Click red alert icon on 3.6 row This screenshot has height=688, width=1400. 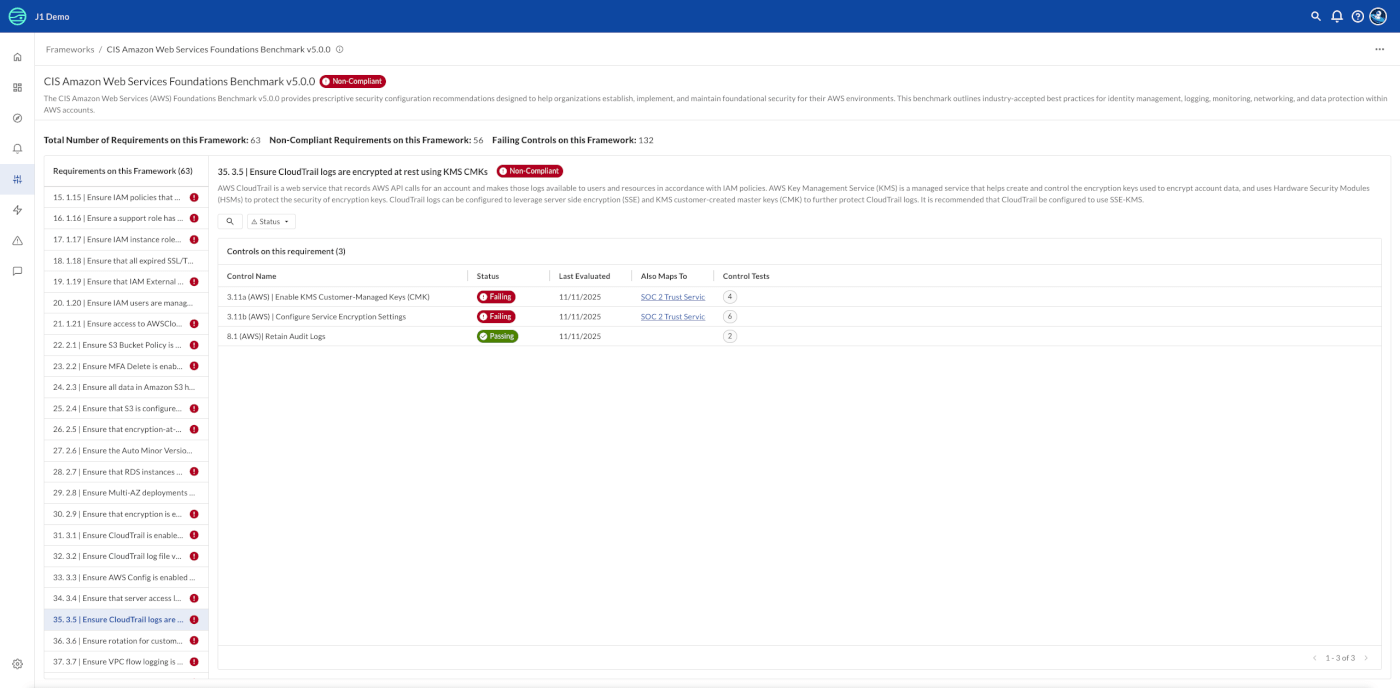point(194,640)
